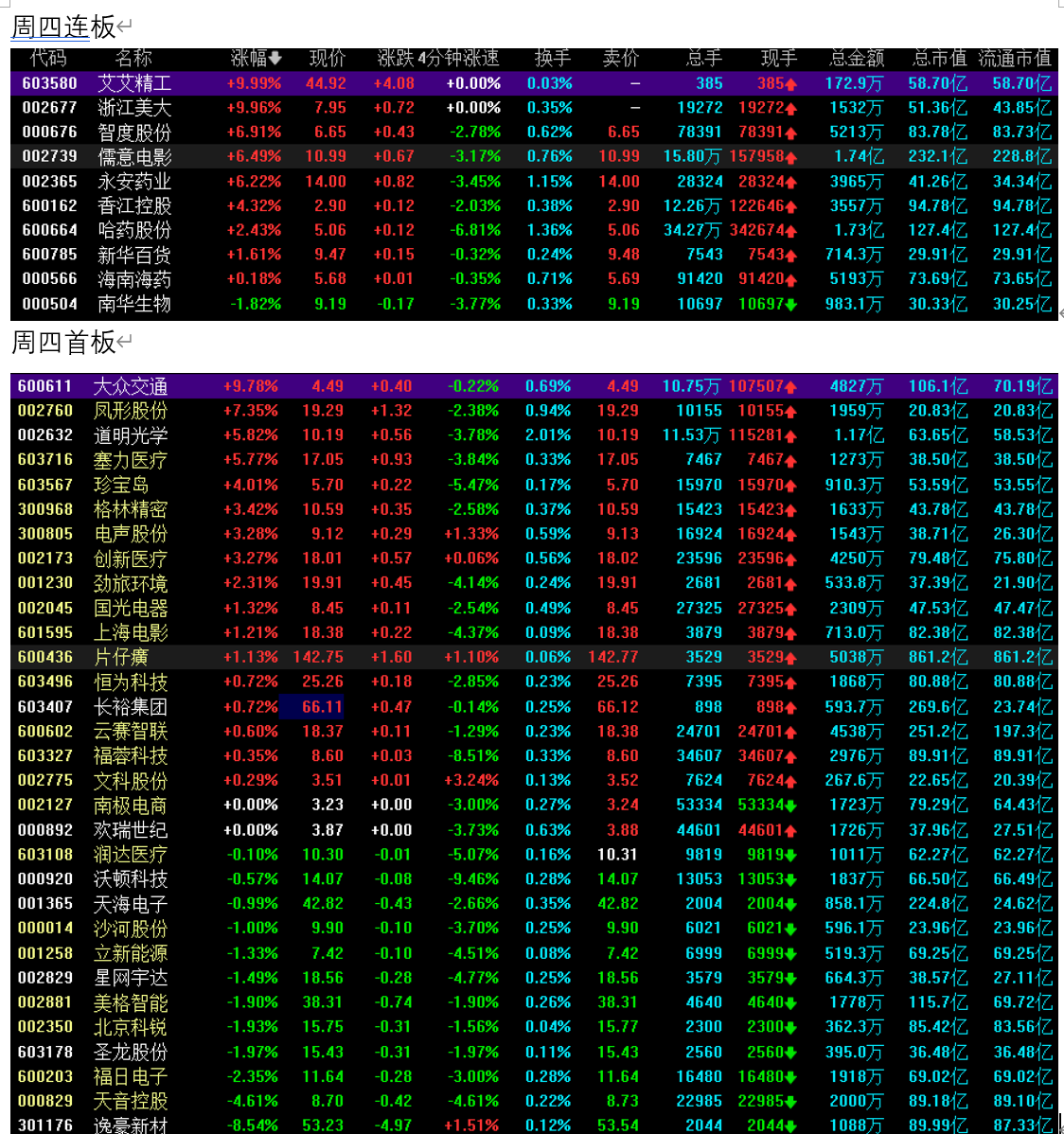Image resolution: width=1064 pixels, height=1134 pixels.
Task: Click the 周四首板 heading text
Action: pyautogui.click(x=63, y=342)
